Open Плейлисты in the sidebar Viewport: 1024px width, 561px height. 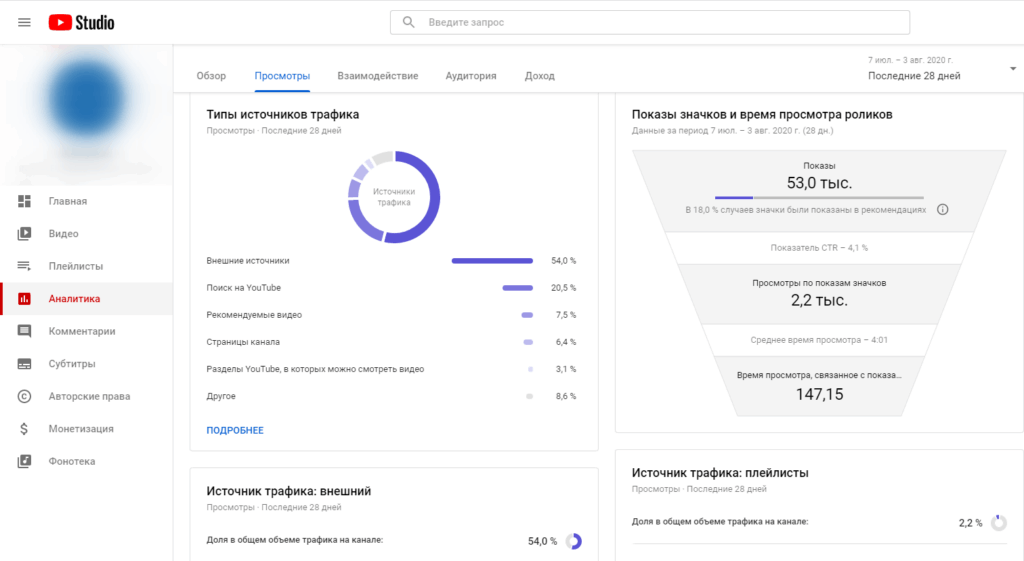tap(86, 266)
